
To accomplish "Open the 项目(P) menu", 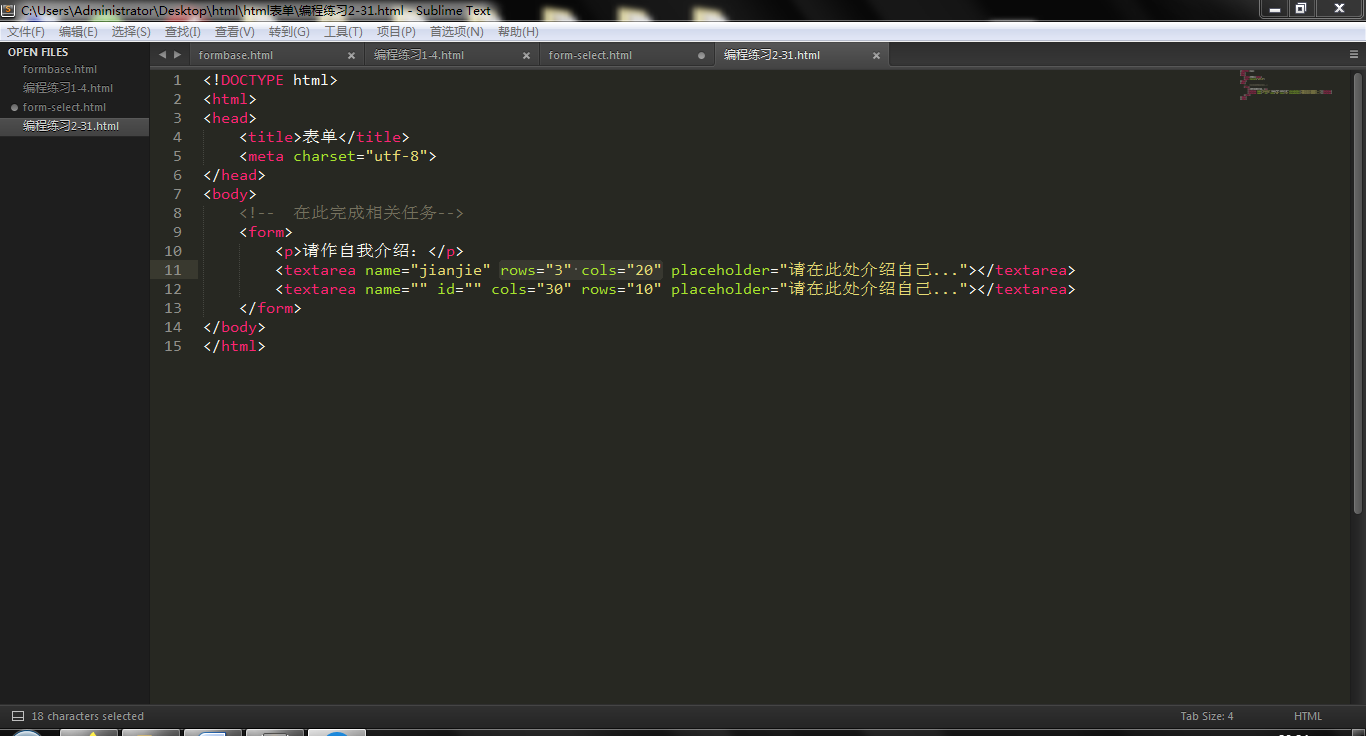I will 396,32.
